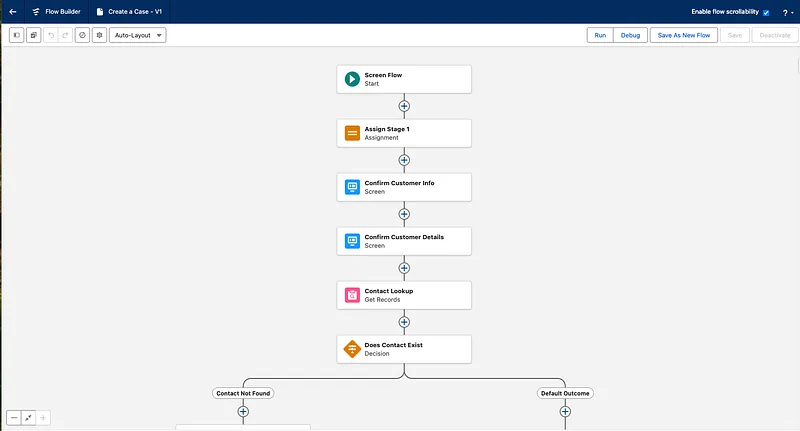Viewport: 800px width, 431px height.
Task: Click the Save button
Action: tap(735, 35)
